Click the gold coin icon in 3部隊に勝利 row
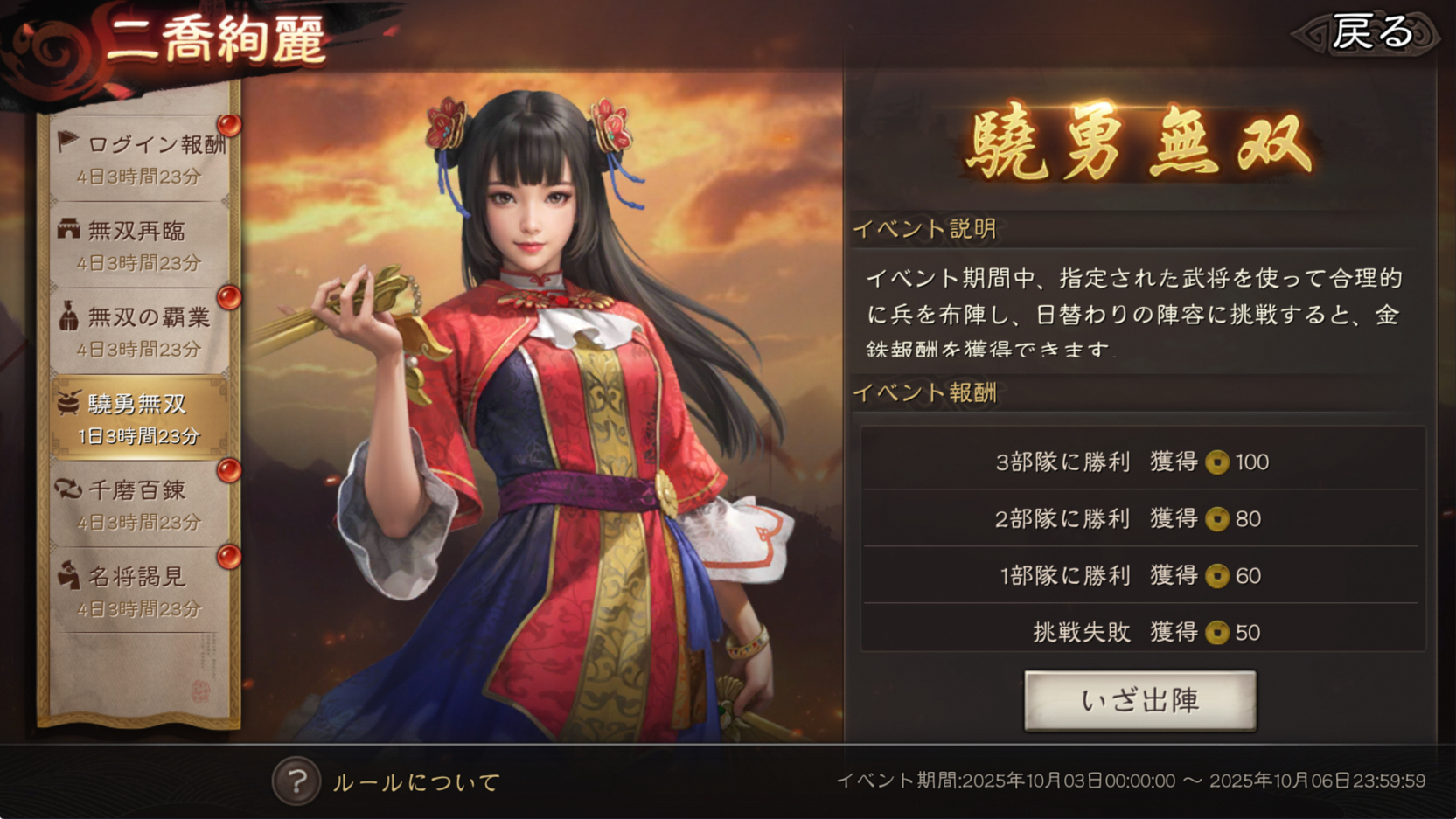The width and height of the screenshot is (1456, 819). coord(1216,462)
